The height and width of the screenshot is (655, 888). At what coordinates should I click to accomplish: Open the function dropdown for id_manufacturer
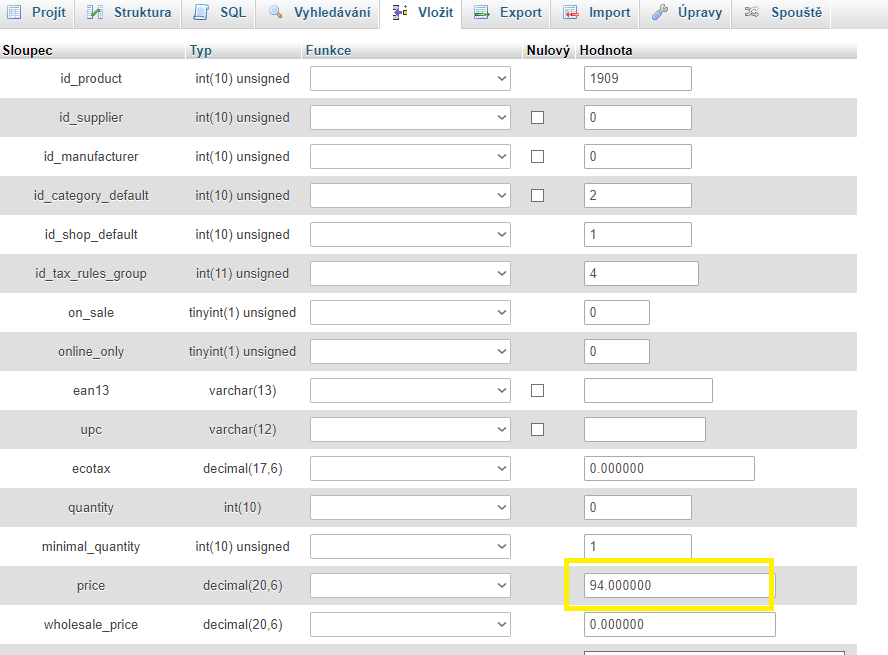(x=410, y=156)
